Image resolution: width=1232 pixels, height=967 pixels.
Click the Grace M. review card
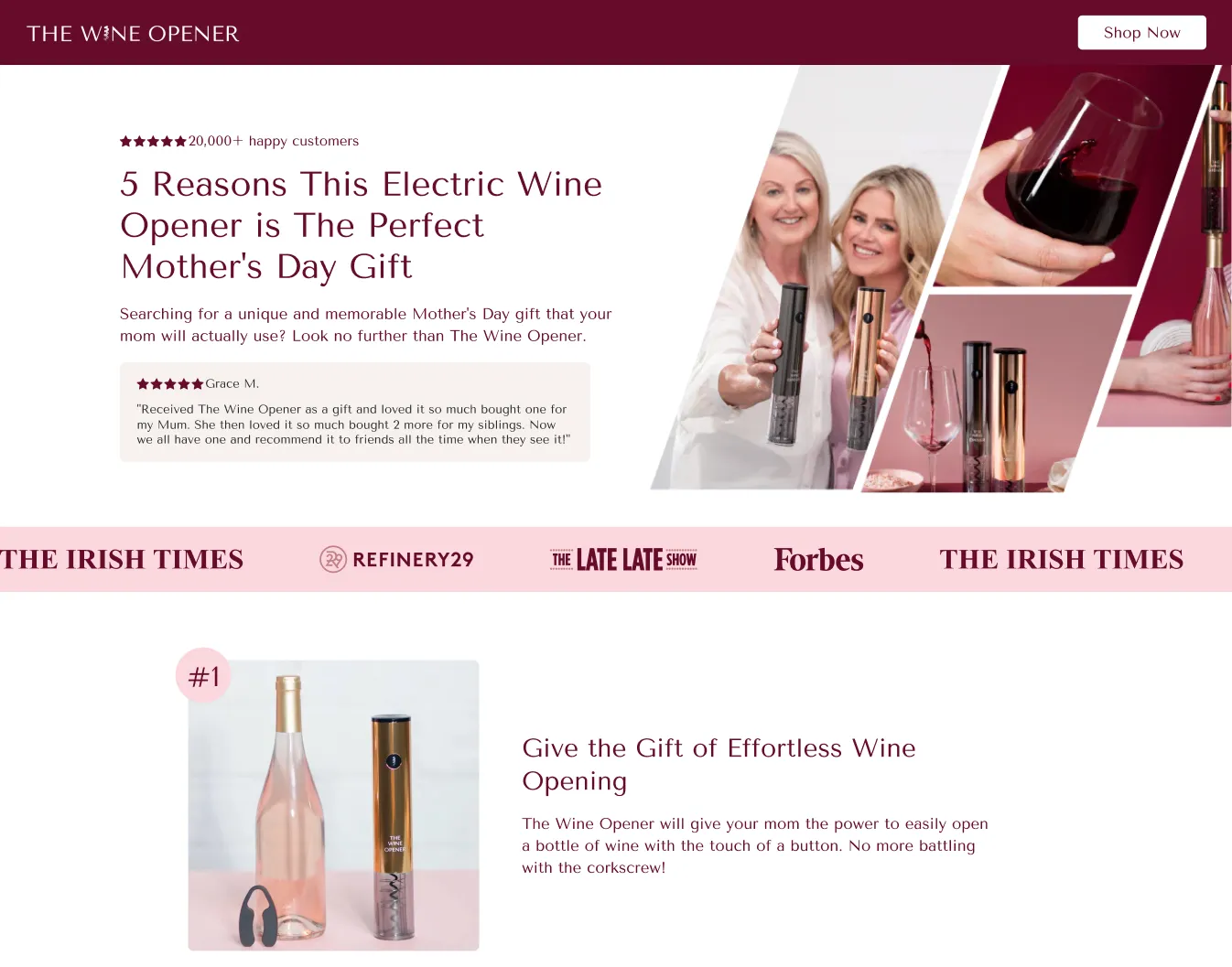[355, 412]
